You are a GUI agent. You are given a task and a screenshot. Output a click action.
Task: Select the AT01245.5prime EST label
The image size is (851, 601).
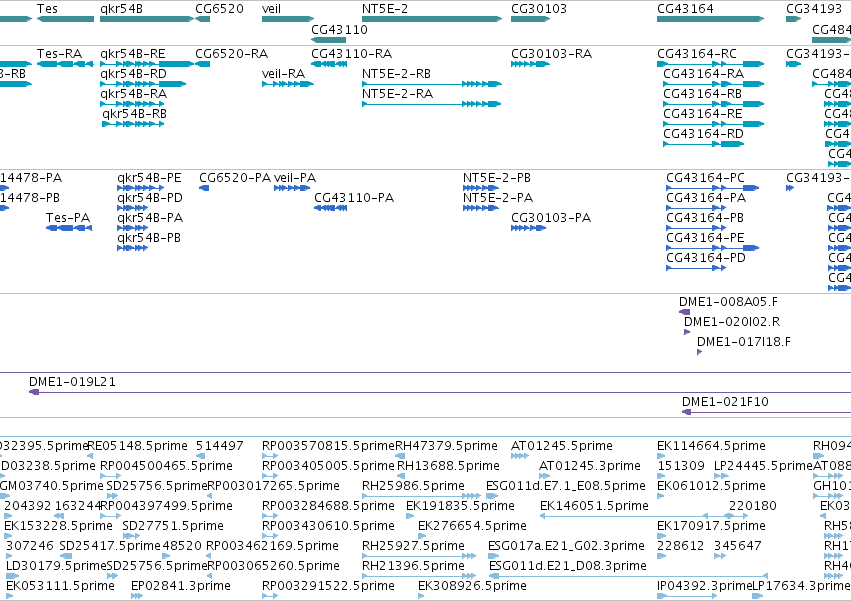pyautogui.click(x=562, y=446)
